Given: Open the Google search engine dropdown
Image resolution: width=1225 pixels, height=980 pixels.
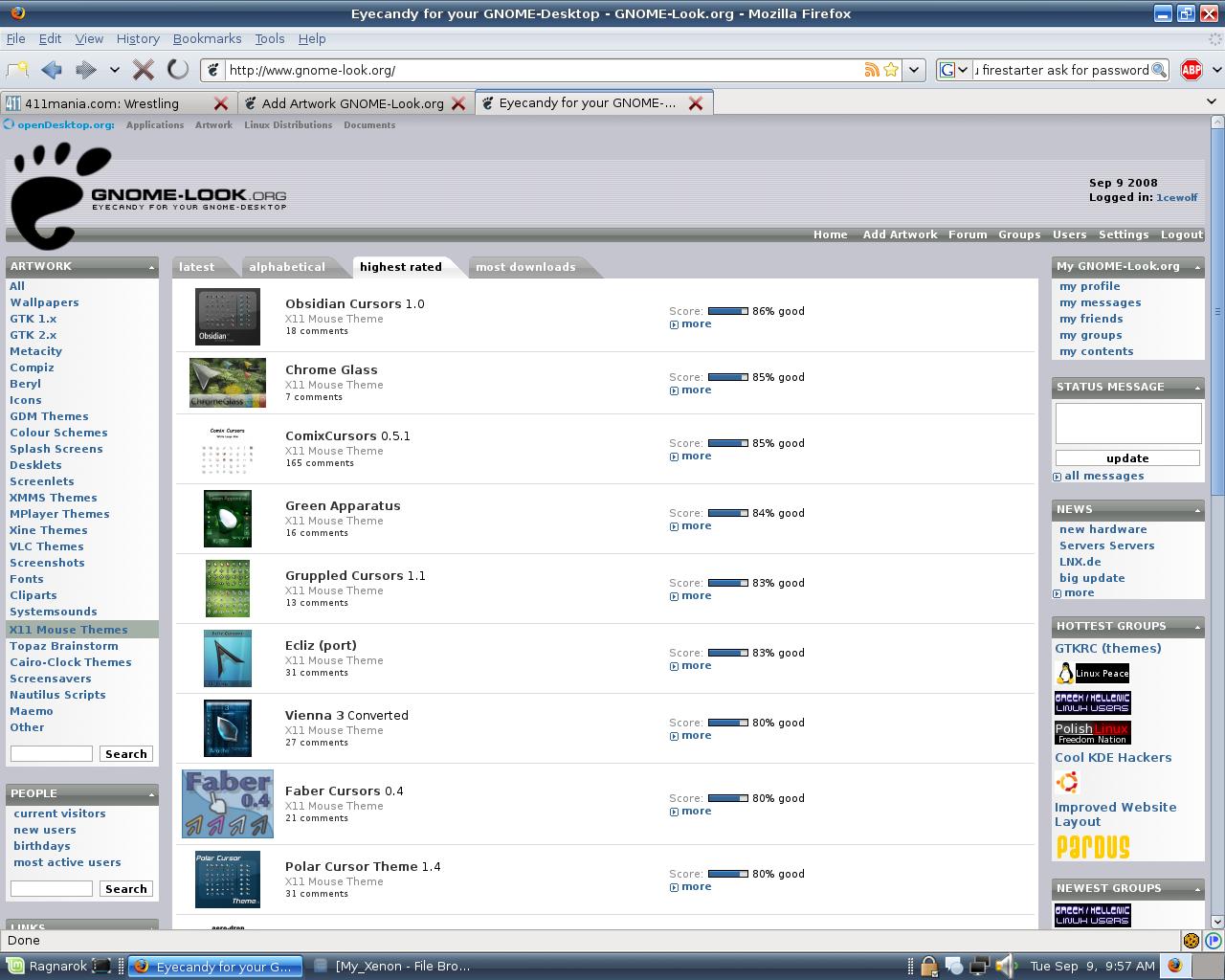Looking at the screenshot, I should tap(955, 70).
